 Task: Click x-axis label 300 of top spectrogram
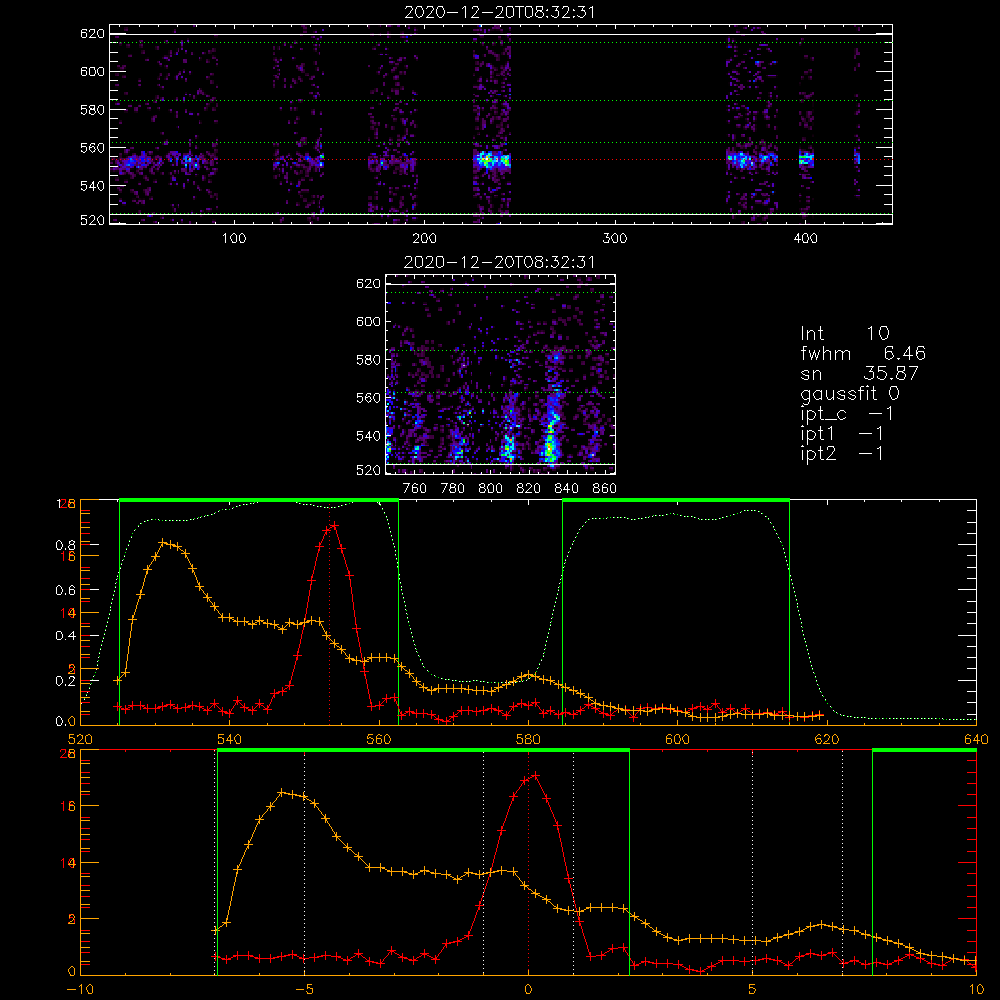click(615, 239)
